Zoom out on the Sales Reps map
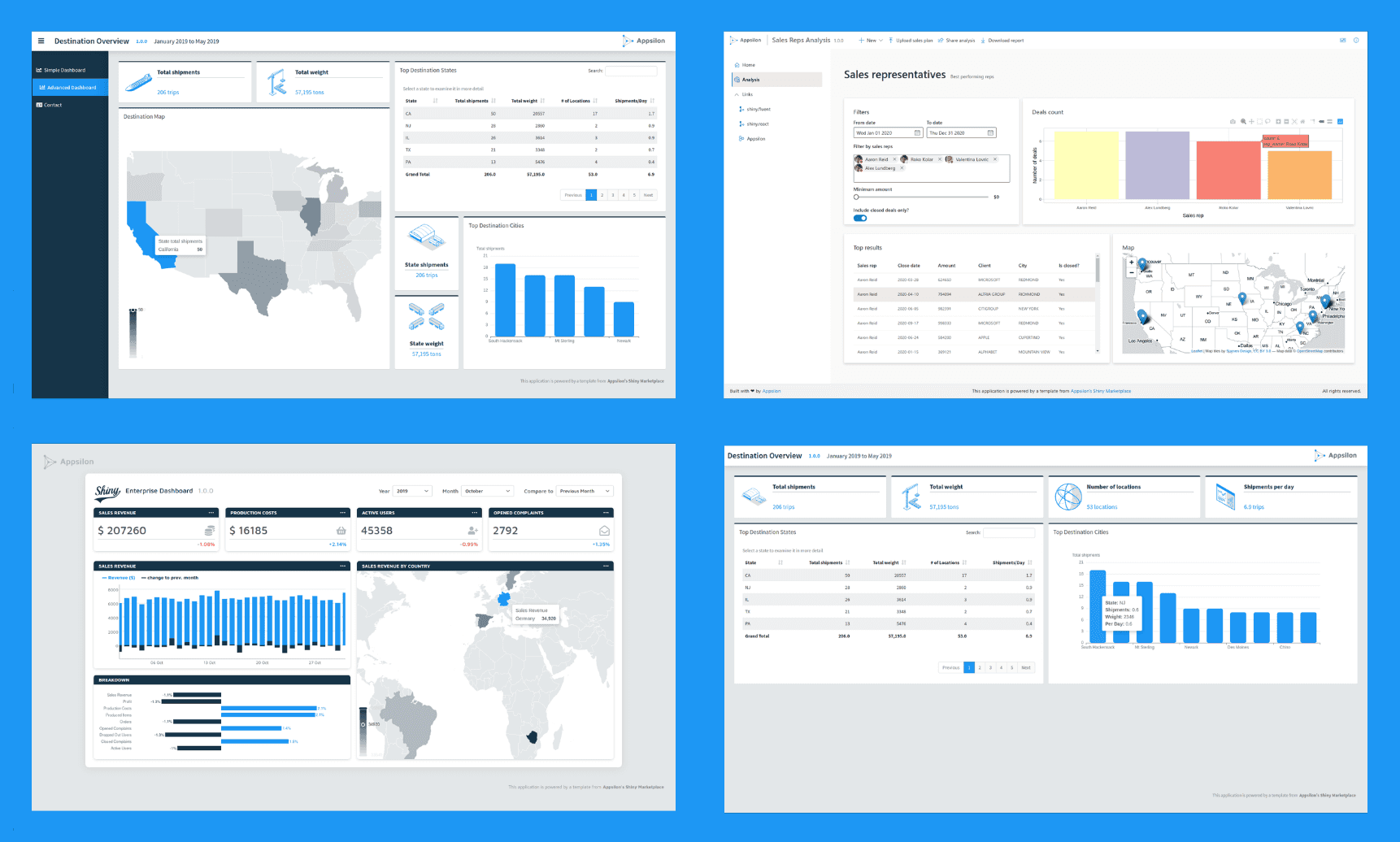The height and width of the screenshot is (842, 1400). (1131, 272)
